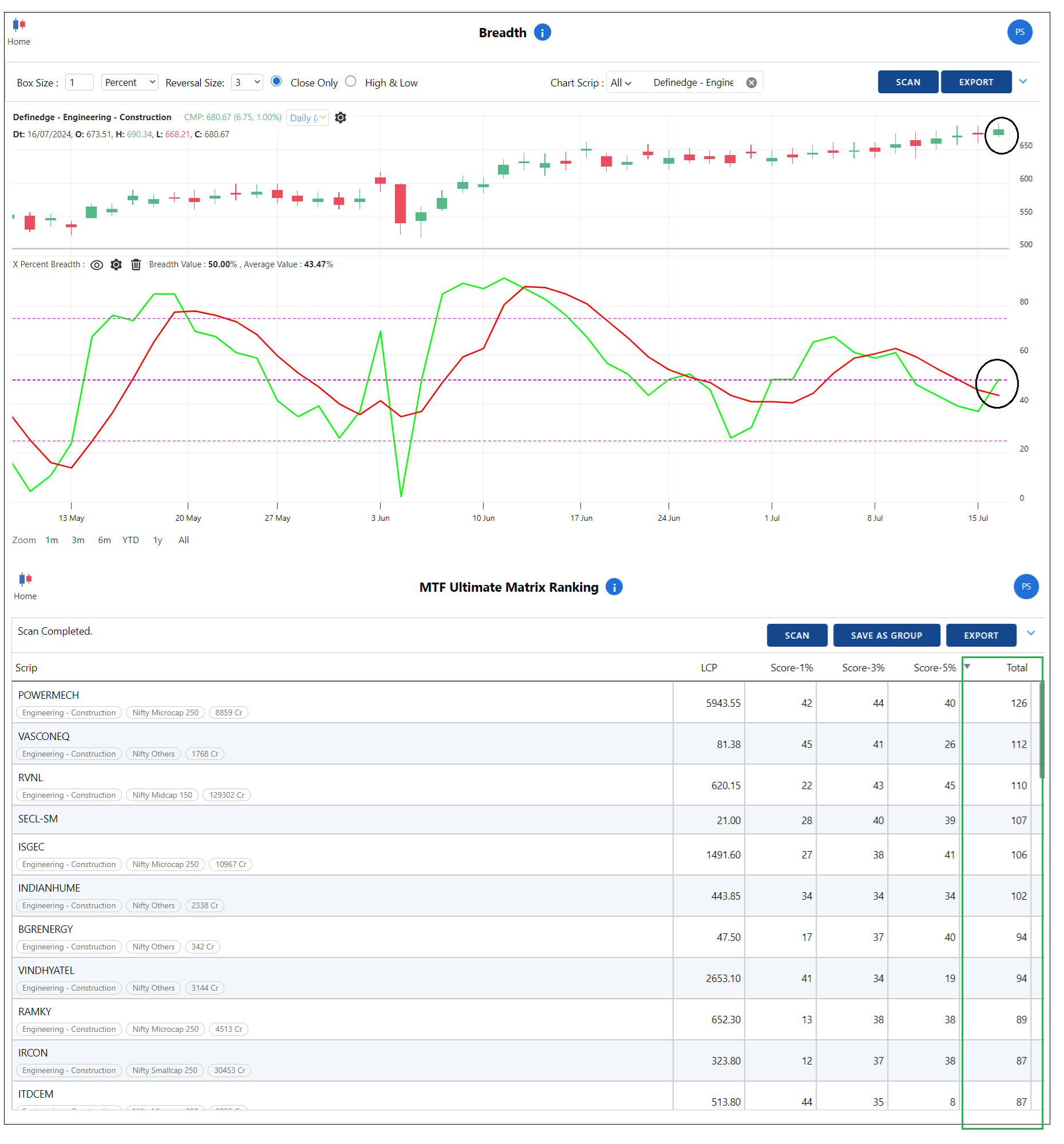Set chart zoom to 3m

point(78,540)
